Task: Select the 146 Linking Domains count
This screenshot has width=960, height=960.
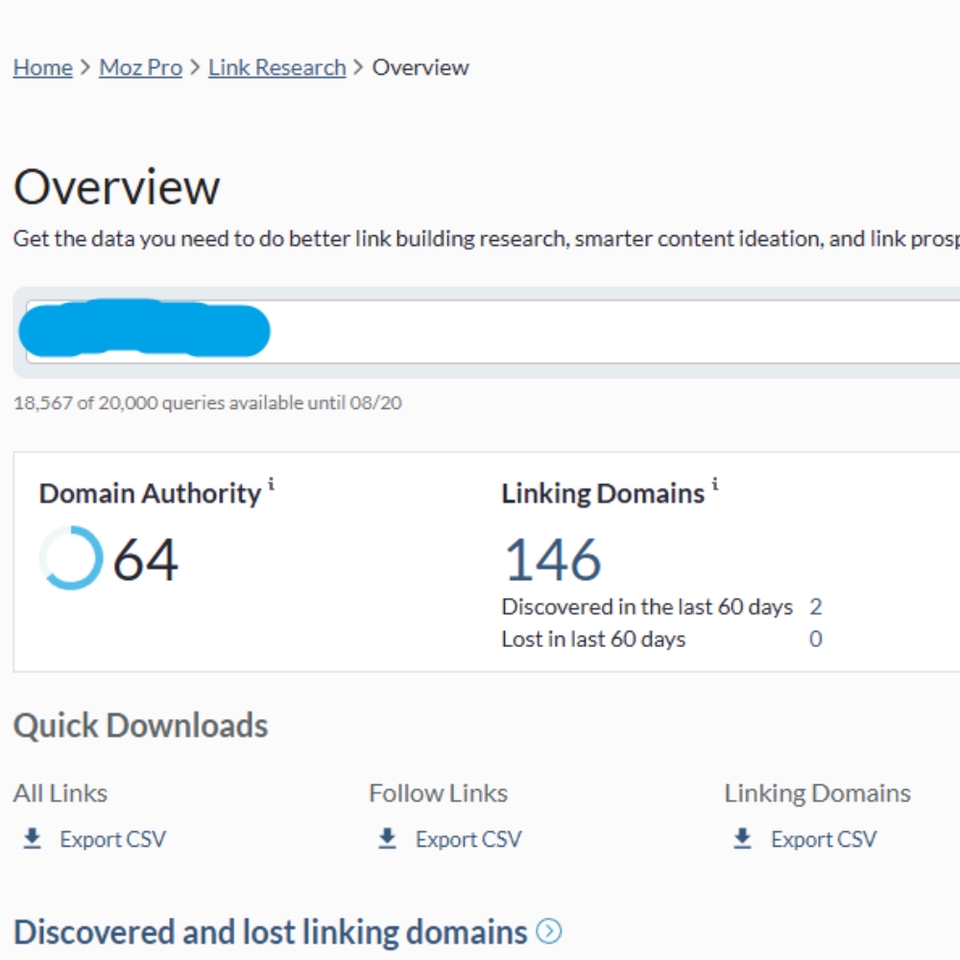Action: point(553,560)
